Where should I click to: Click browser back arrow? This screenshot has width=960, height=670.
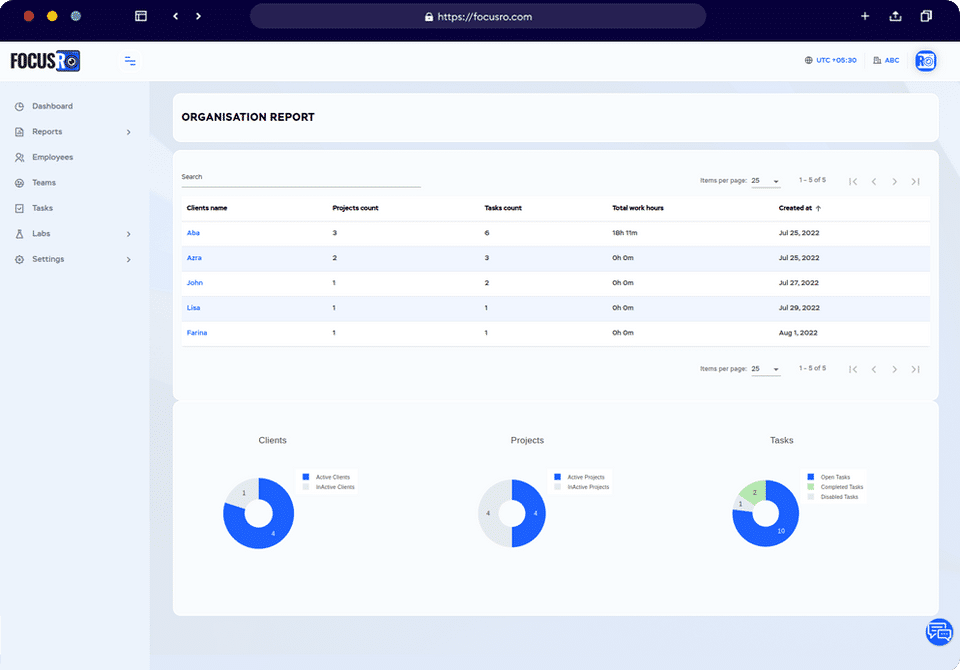(x=176, y=17)
